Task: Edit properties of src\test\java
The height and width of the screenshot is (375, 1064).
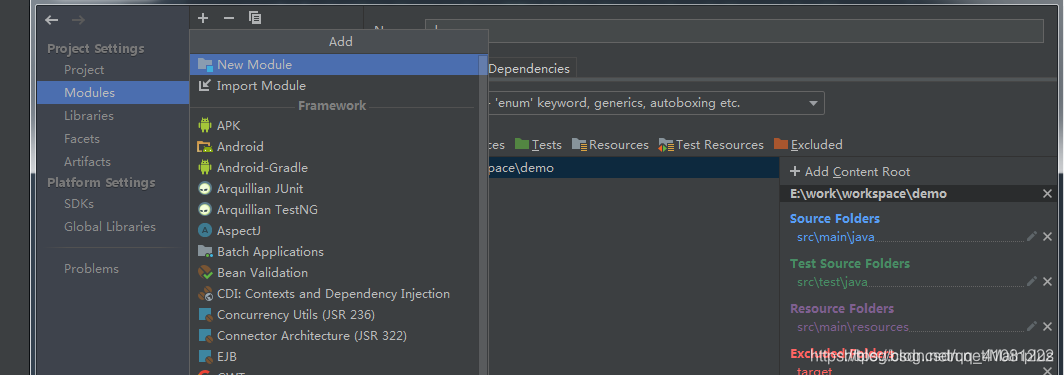Action: tap(1032, 281)
